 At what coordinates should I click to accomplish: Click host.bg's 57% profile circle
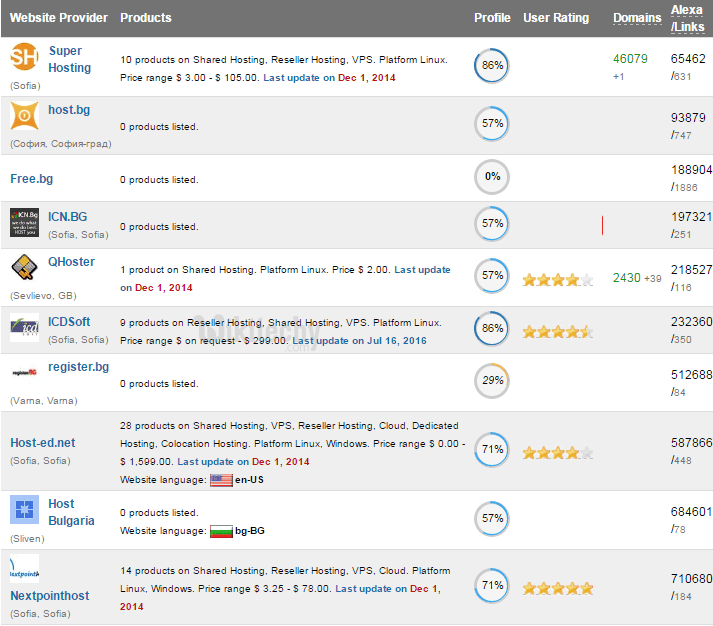click(492, 124)
